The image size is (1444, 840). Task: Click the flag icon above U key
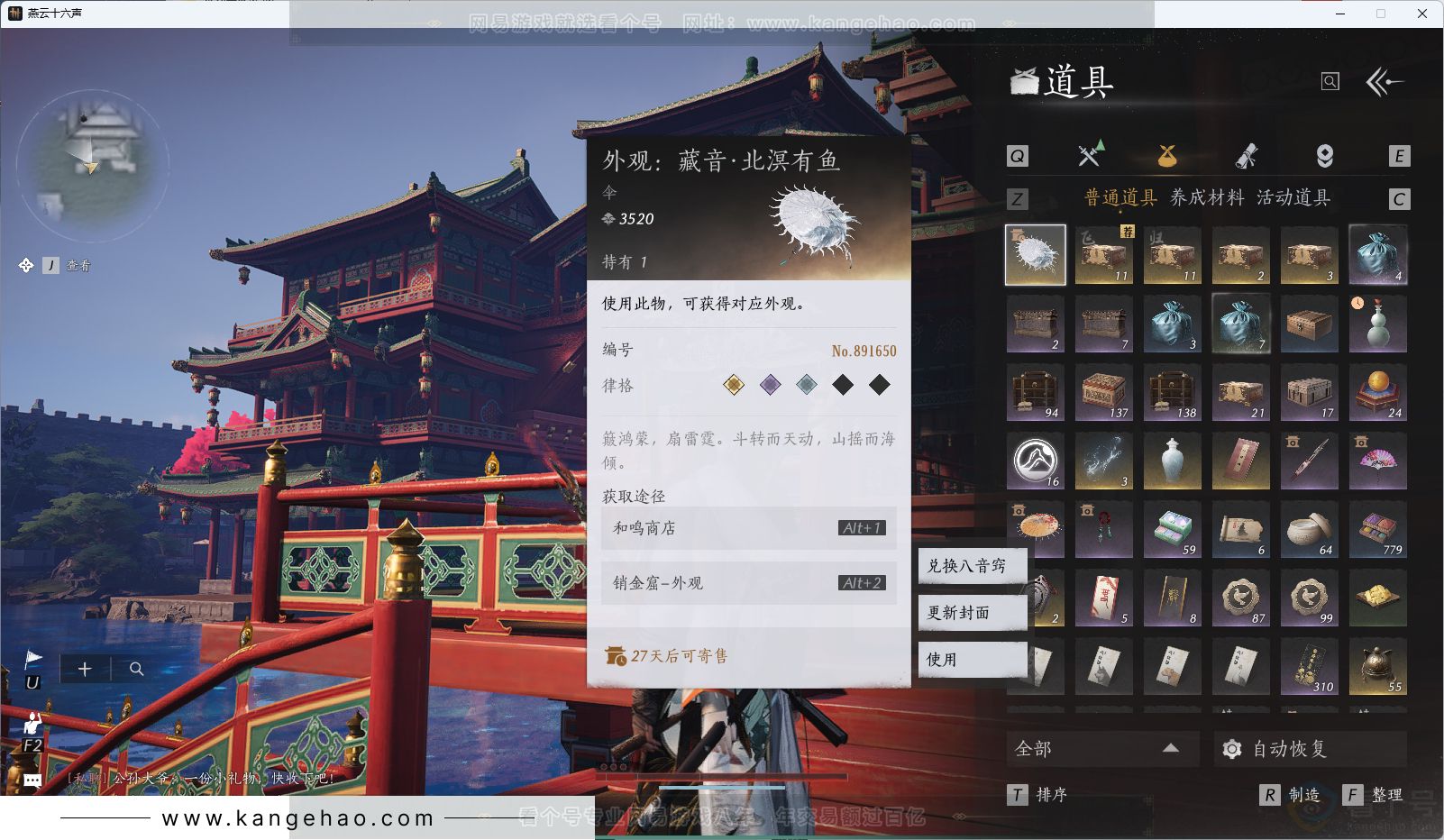(33, 659)
